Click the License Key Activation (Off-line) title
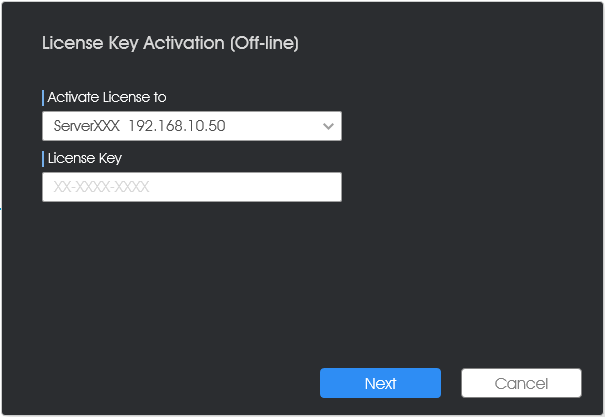The height and width of the screenshot is (417, 605). (x=170, y=43)
